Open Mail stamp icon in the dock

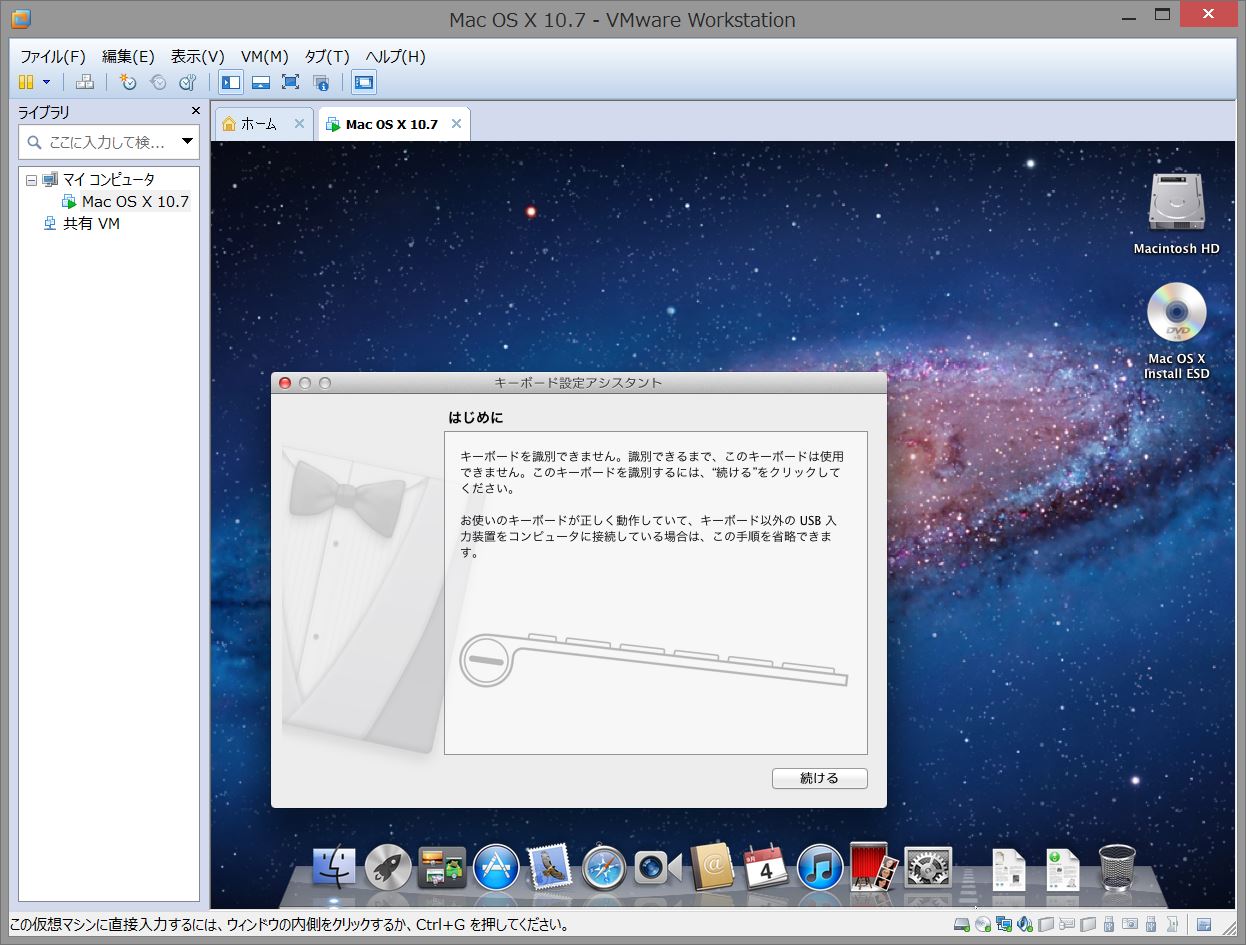pos(549,867)
